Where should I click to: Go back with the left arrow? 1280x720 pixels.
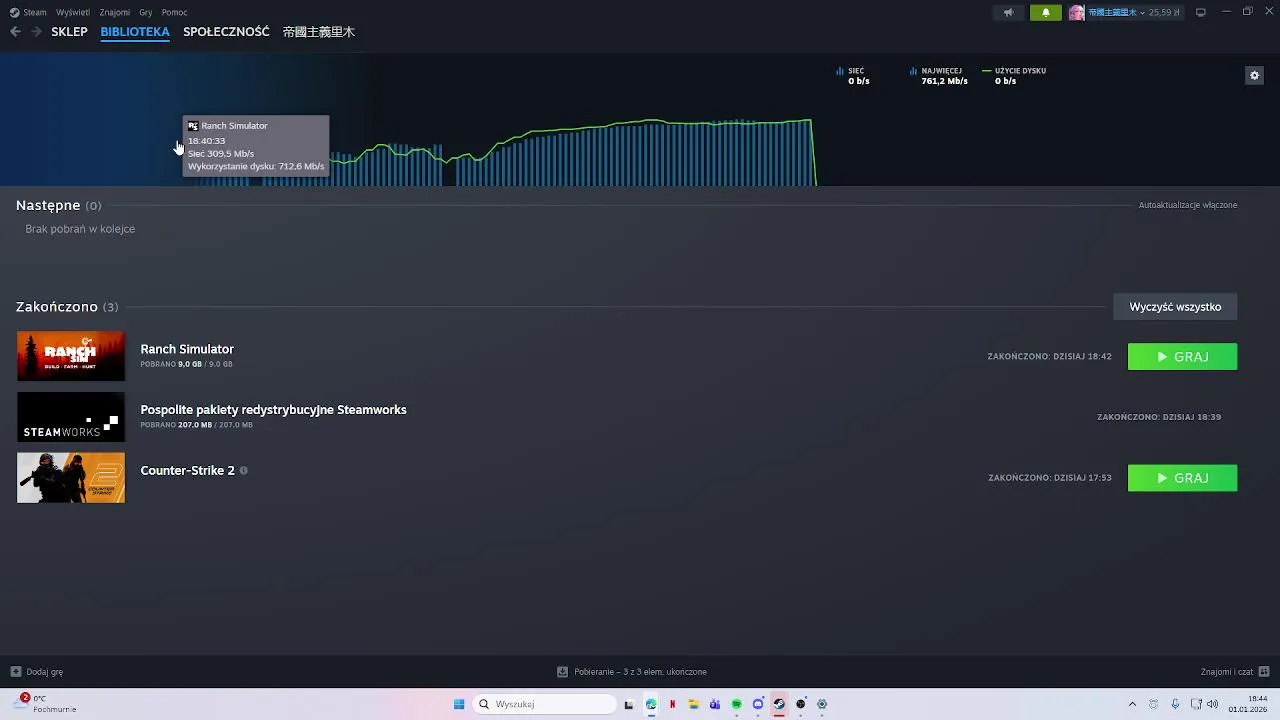pos(15,32)
